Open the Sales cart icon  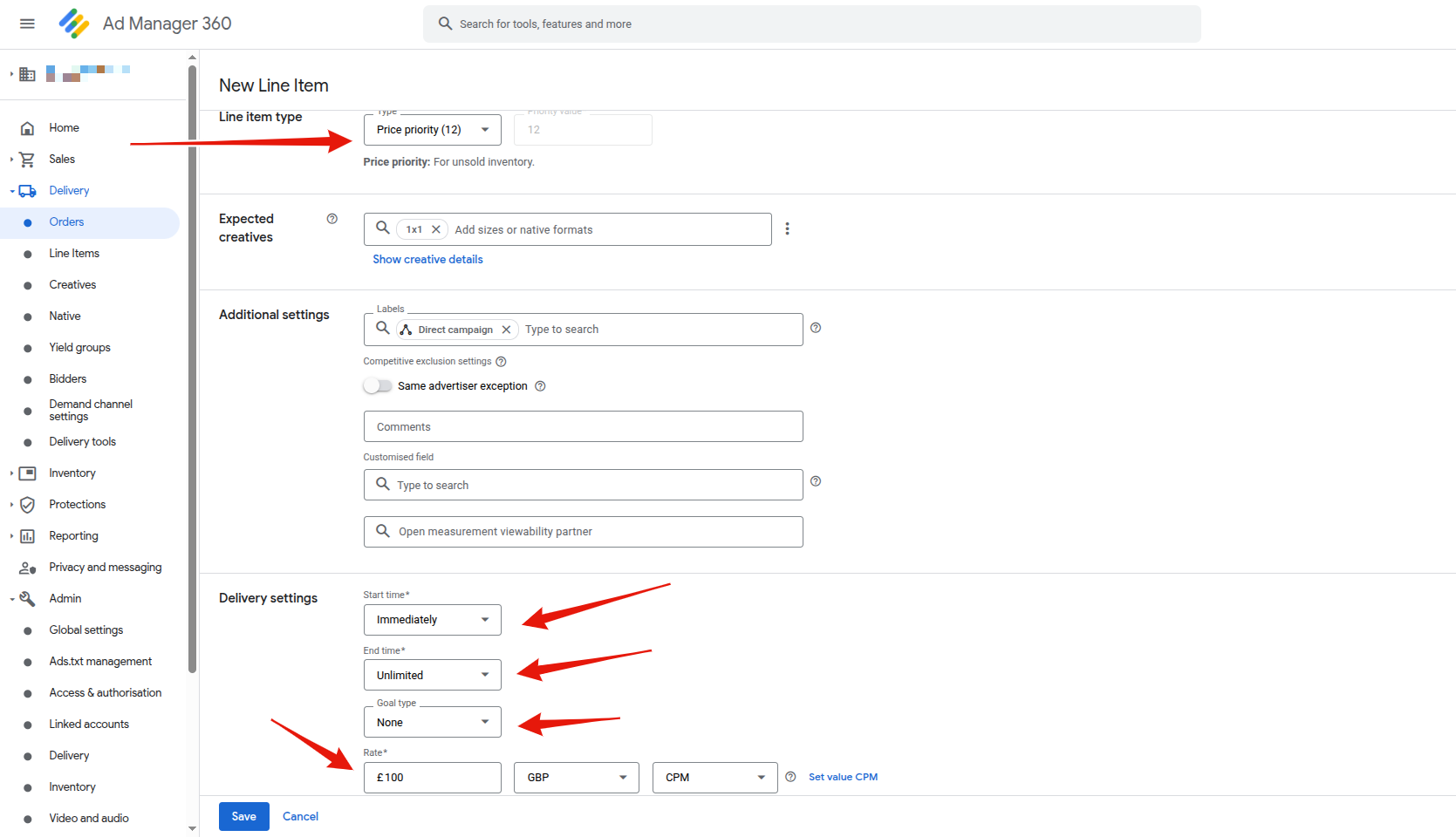(x=28, y=160)
